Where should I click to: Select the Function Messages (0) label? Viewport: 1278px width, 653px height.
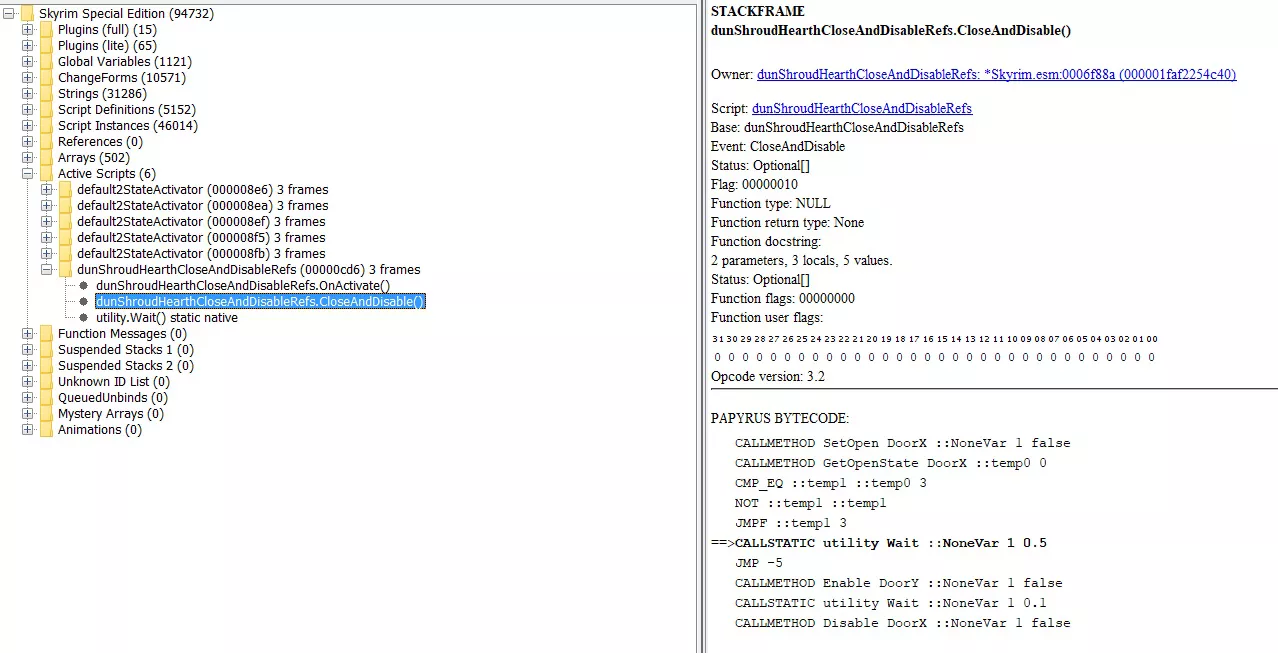122,334
